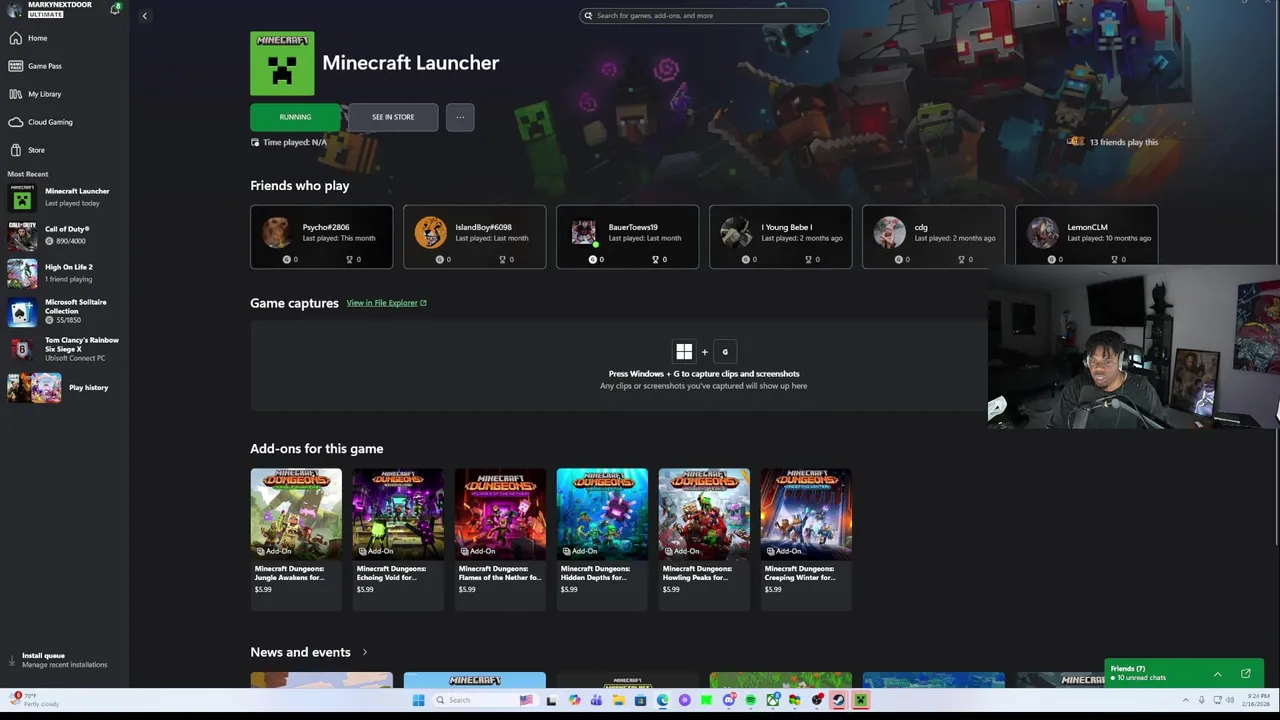Open Hidden Depths add-on card
This screenshot has height=720, width=1280.
(x=602, y=538)
